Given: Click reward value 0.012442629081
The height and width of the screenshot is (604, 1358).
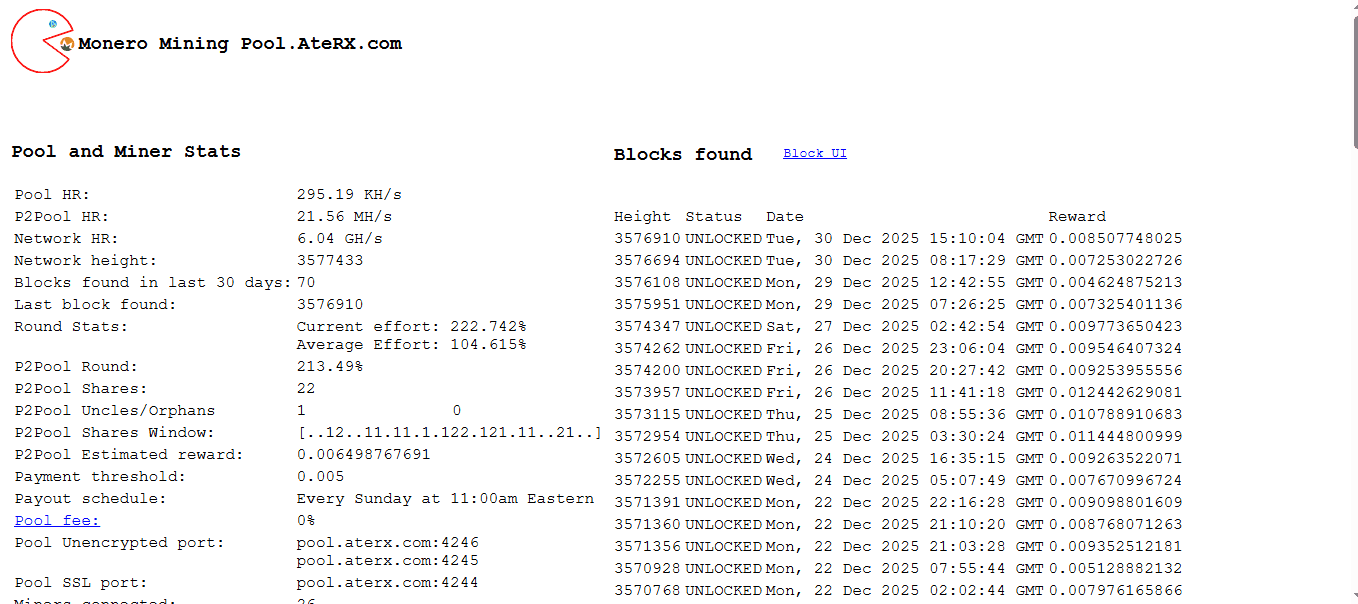Looking at the screenshot, I should pyautogui.click(x=1115, y=392).
